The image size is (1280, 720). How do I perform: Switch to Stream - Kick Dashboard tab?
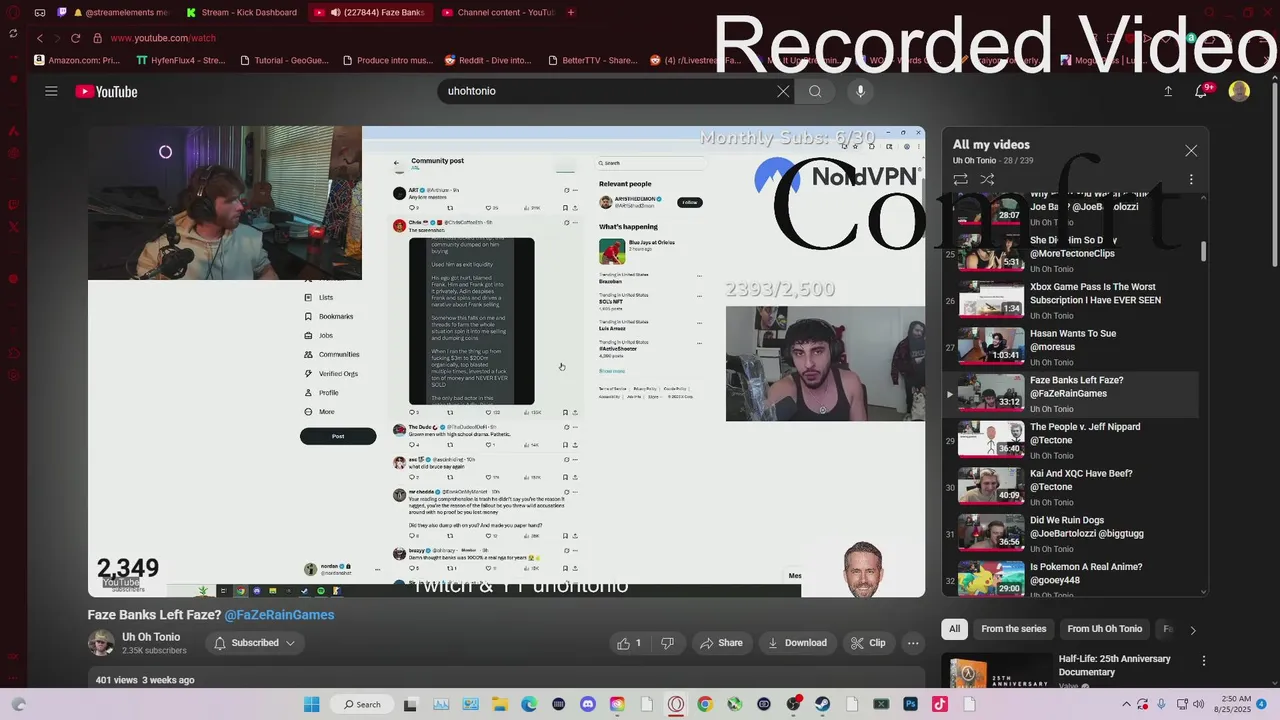point(243,12)
